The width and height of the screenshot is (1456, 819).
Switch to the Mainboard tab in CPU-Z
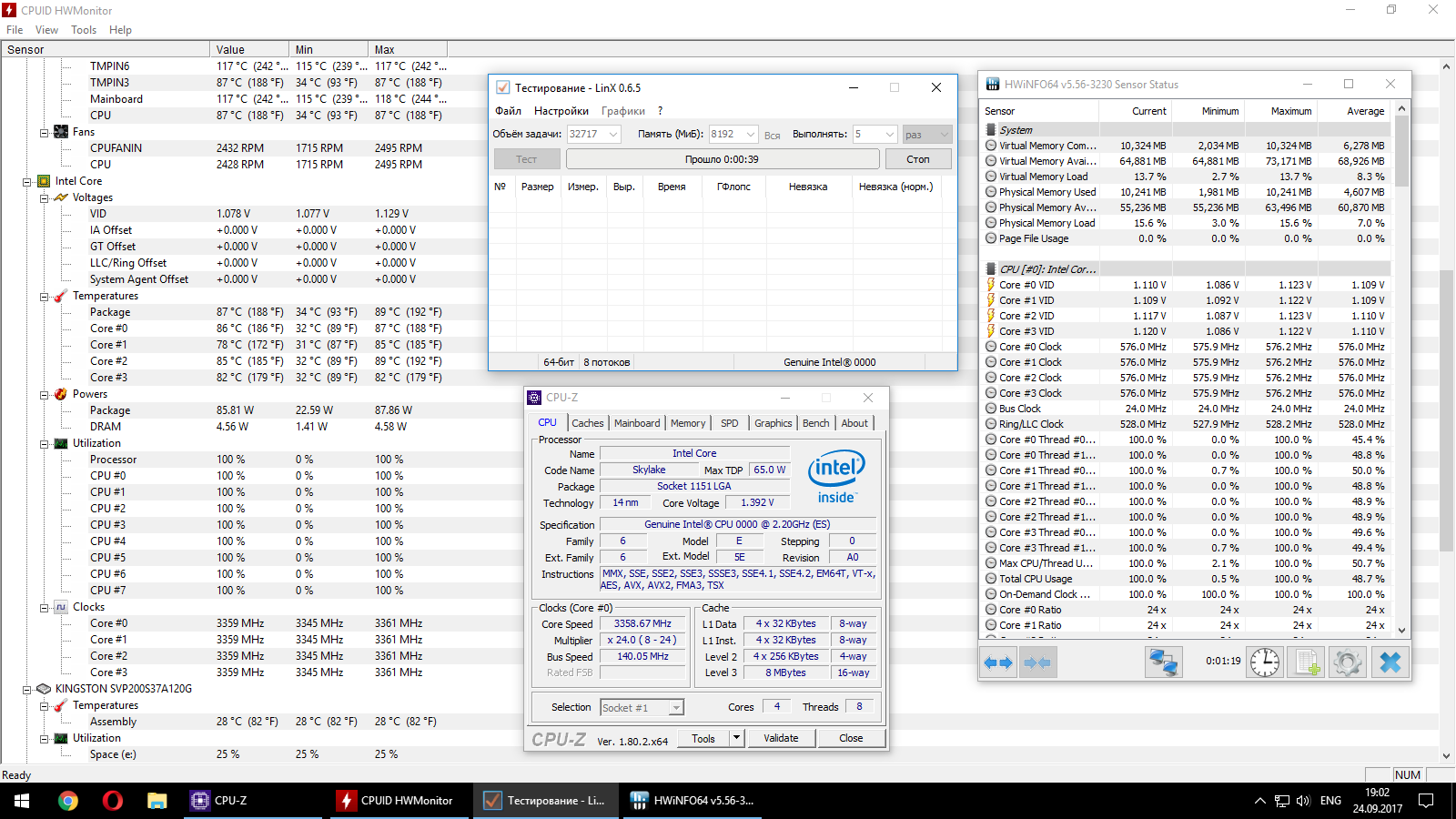(x=637, y=423)
